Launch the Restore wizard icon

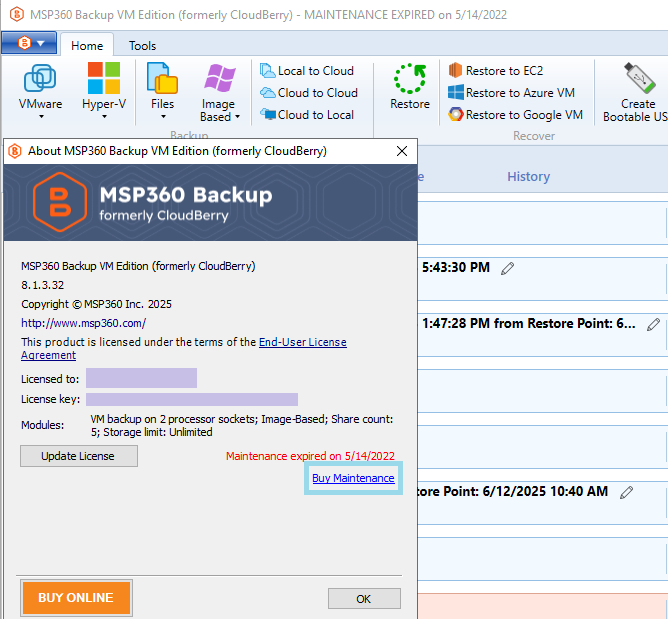click(410, 78)
